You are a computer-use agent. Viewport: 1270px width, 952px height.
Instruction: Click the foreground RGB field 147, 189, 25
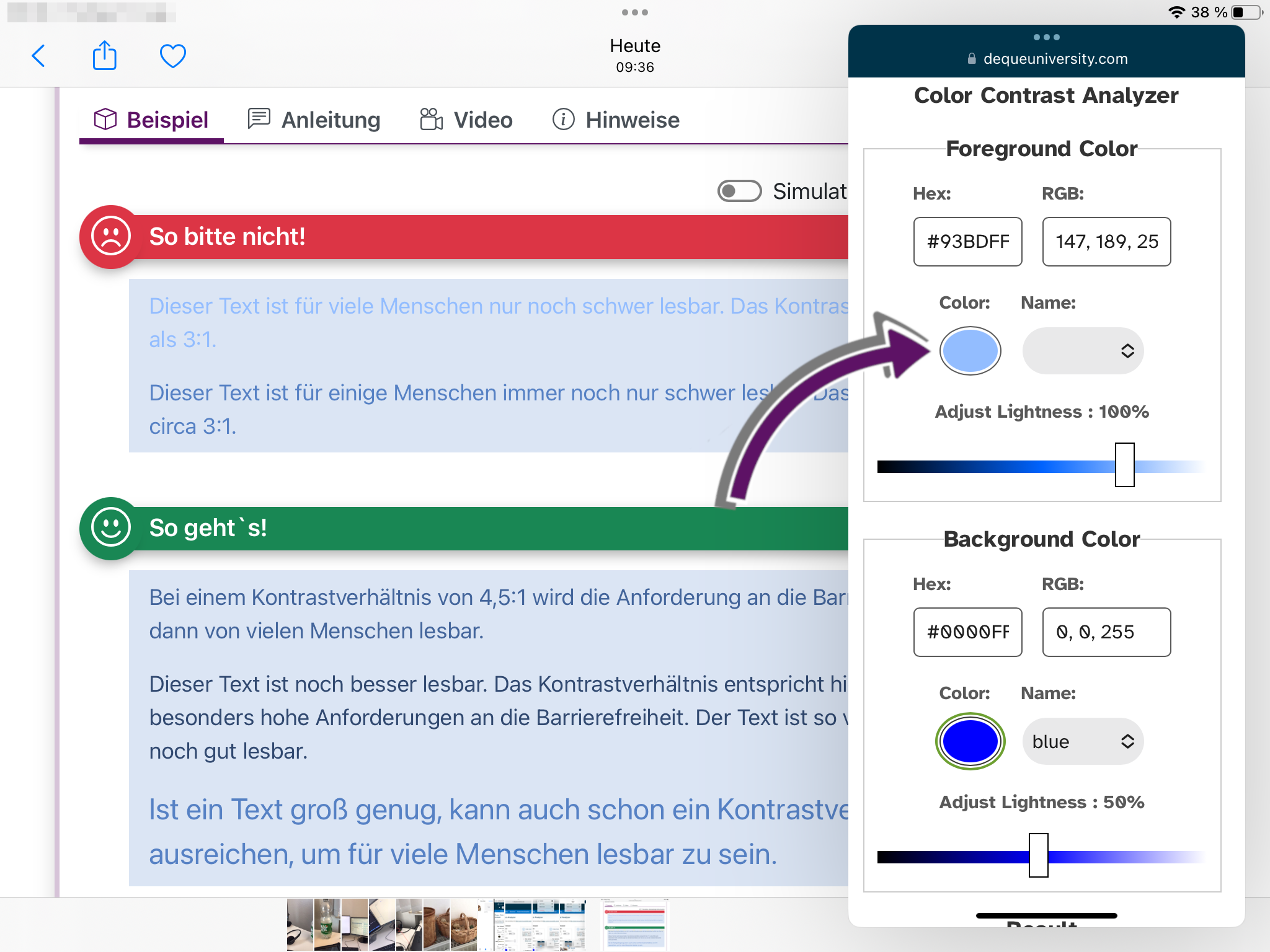[x=1106, y=242]
